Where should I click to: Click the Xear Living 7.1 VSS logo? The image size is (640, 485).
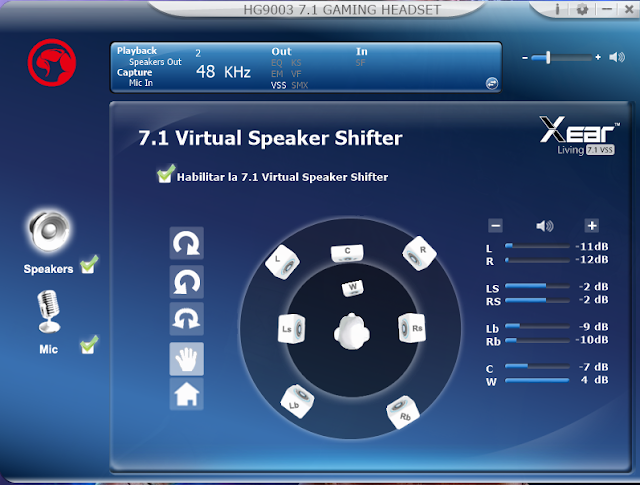(x=580, y=136)
